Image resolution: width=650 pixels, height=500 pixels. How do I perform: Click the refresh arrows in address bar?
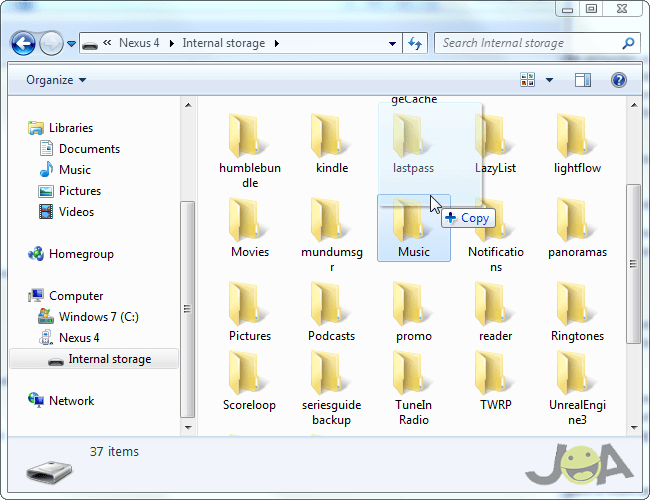415,43
